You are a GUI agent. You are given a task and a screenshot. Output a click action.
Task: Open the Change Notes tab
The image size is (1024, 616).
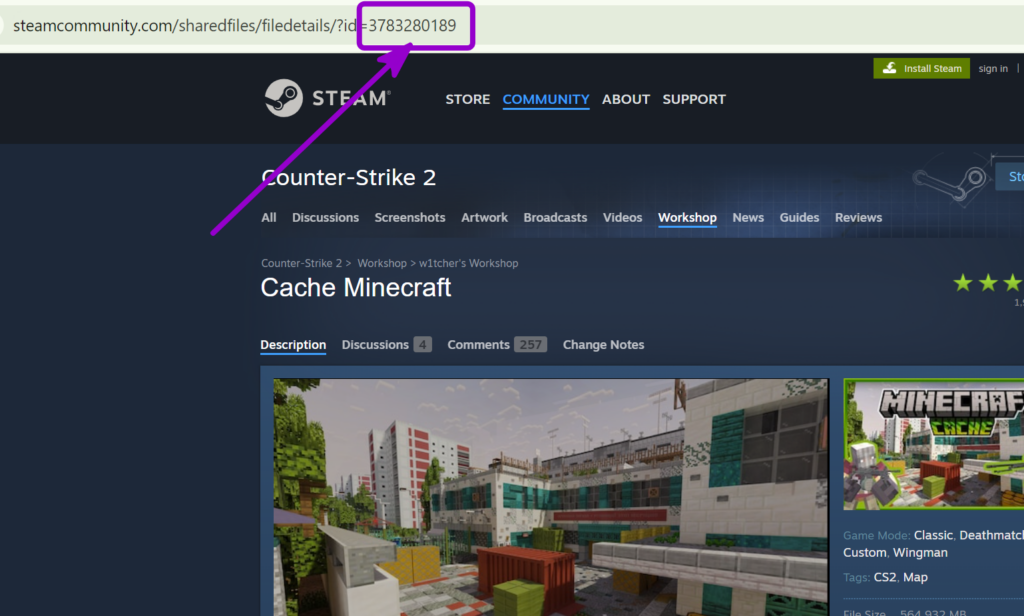click(x=603, y=344)
